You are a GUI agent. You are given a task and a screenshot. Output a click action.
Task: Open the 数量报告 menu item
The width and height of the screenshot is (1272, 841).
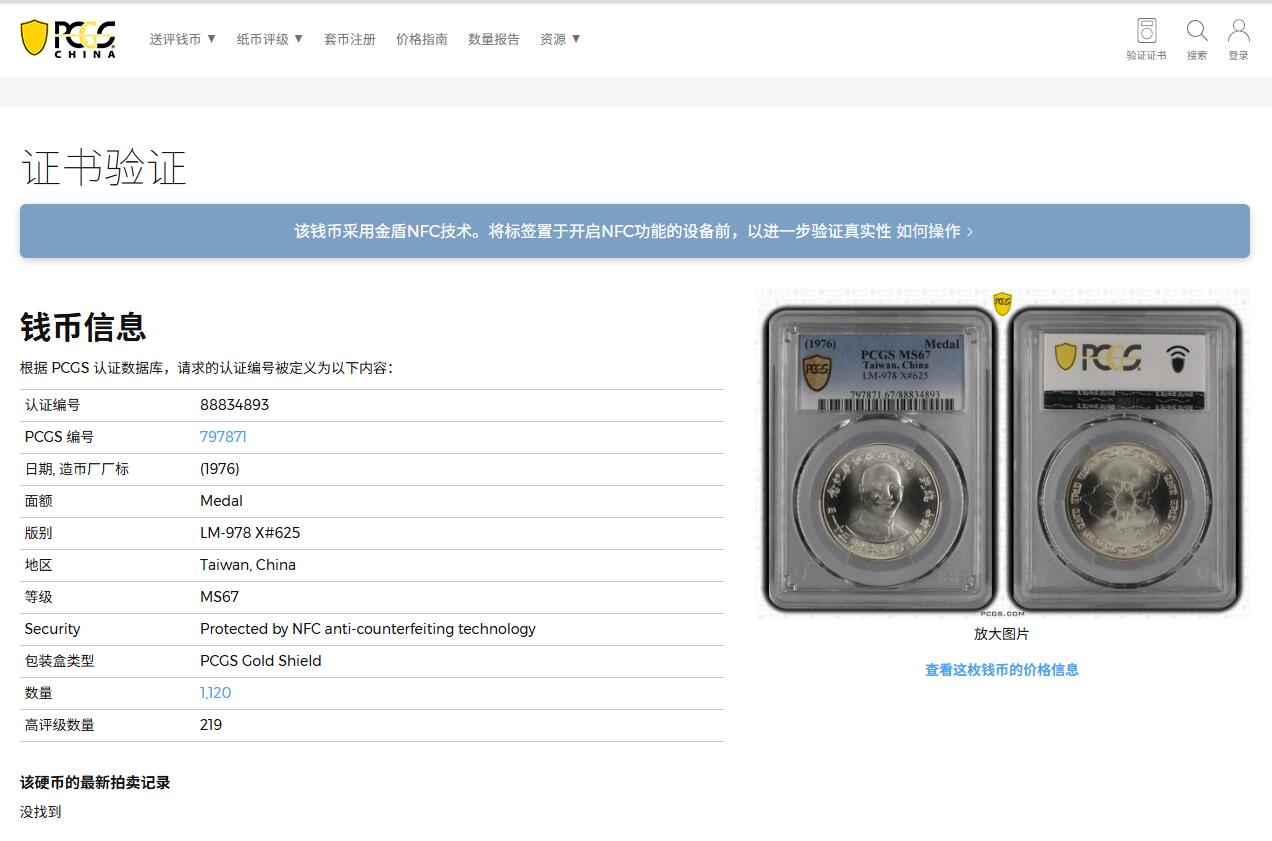(494, 39)
